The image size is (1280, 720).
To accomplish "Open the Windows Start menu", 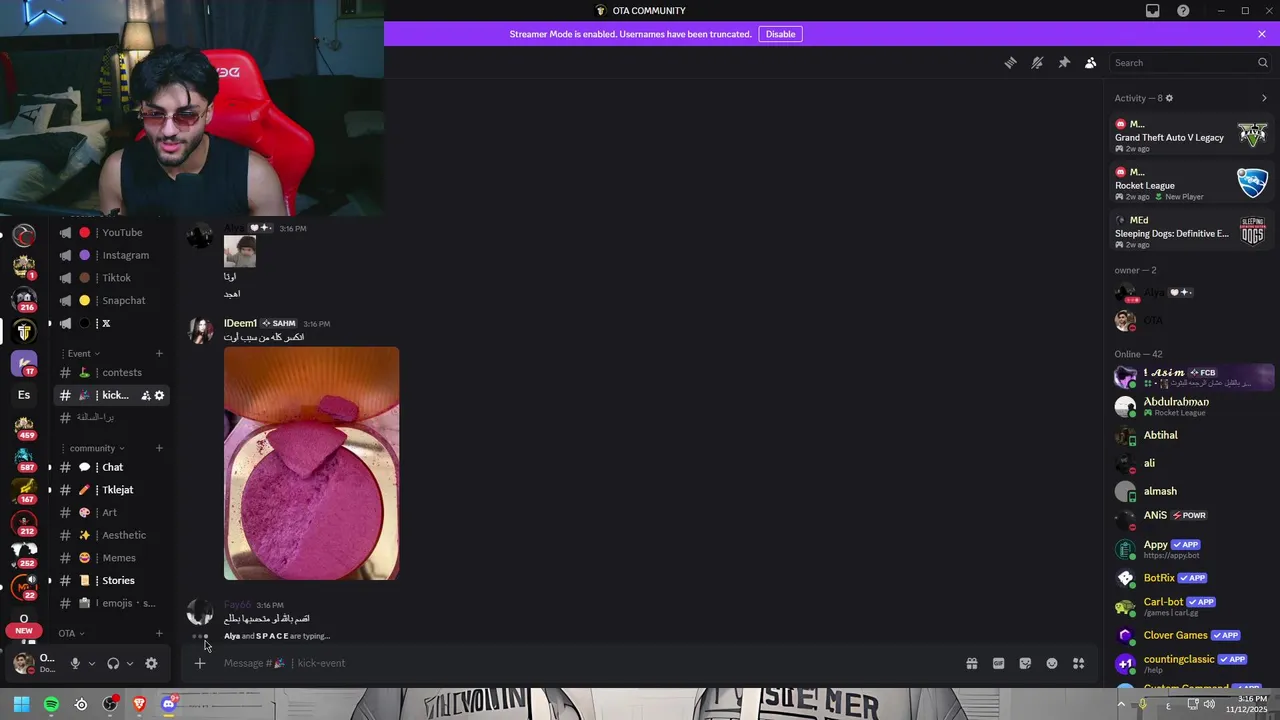I will [x=22, y=705].
